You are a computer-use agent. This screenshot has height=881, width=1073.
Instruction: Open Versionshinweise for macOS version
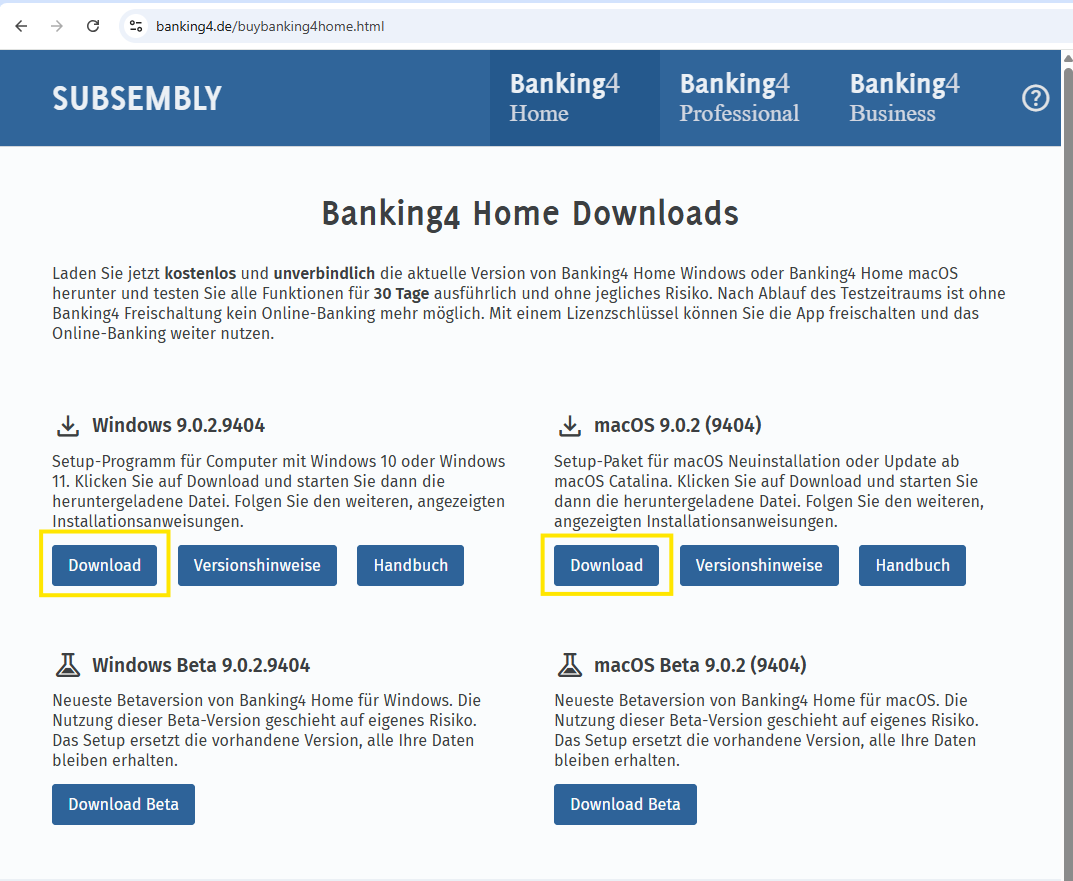pyautogui.click(x=759, y=565)
